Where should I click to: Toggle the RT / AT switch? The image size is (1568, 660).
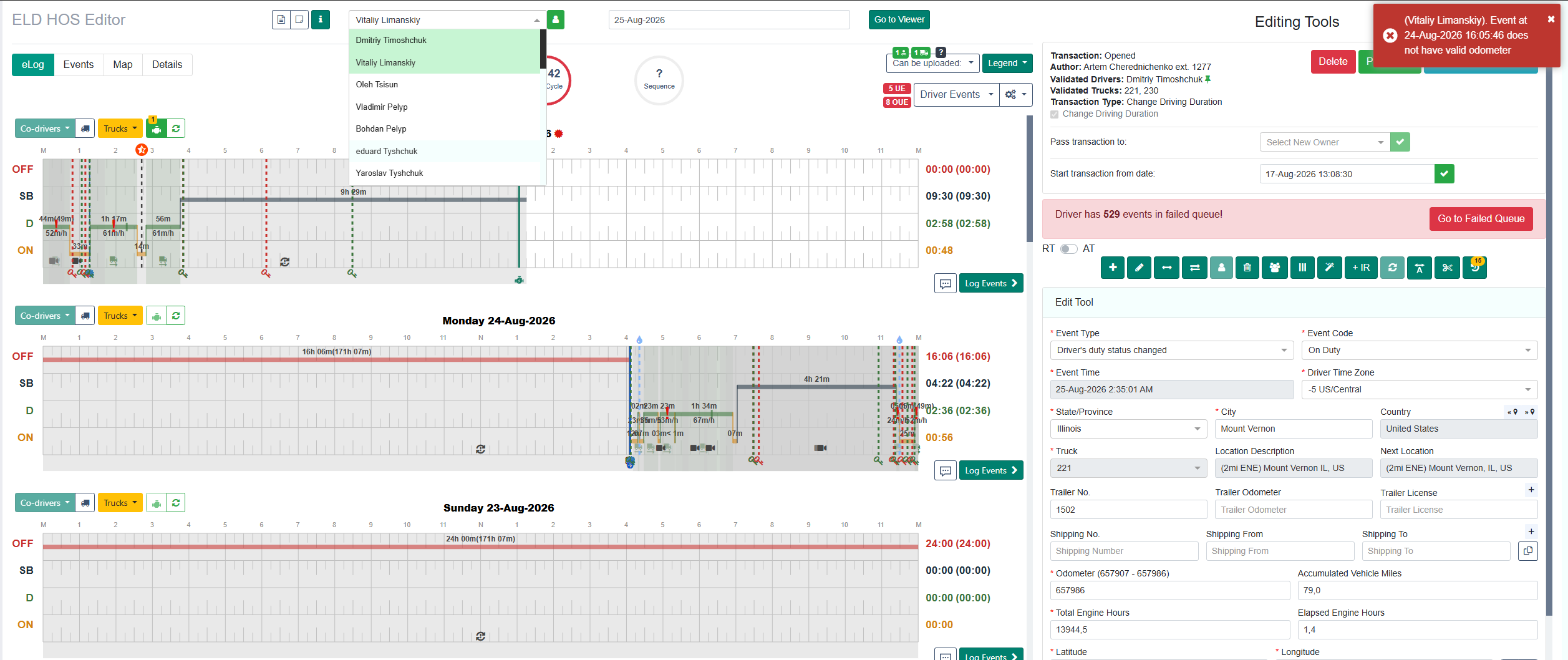pyautogui.click(x=1069, y=249)
